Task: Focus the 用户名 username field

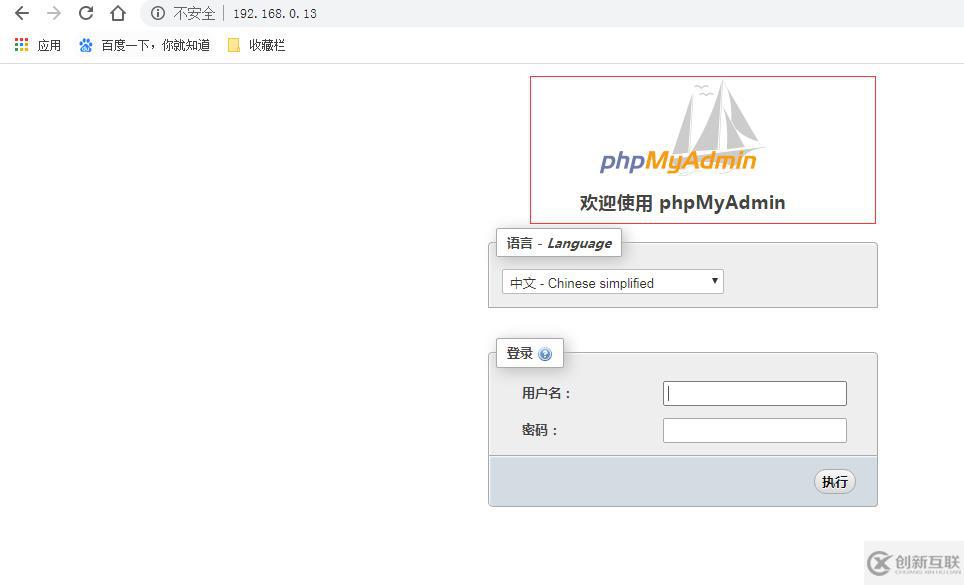Action: (754, 393)
